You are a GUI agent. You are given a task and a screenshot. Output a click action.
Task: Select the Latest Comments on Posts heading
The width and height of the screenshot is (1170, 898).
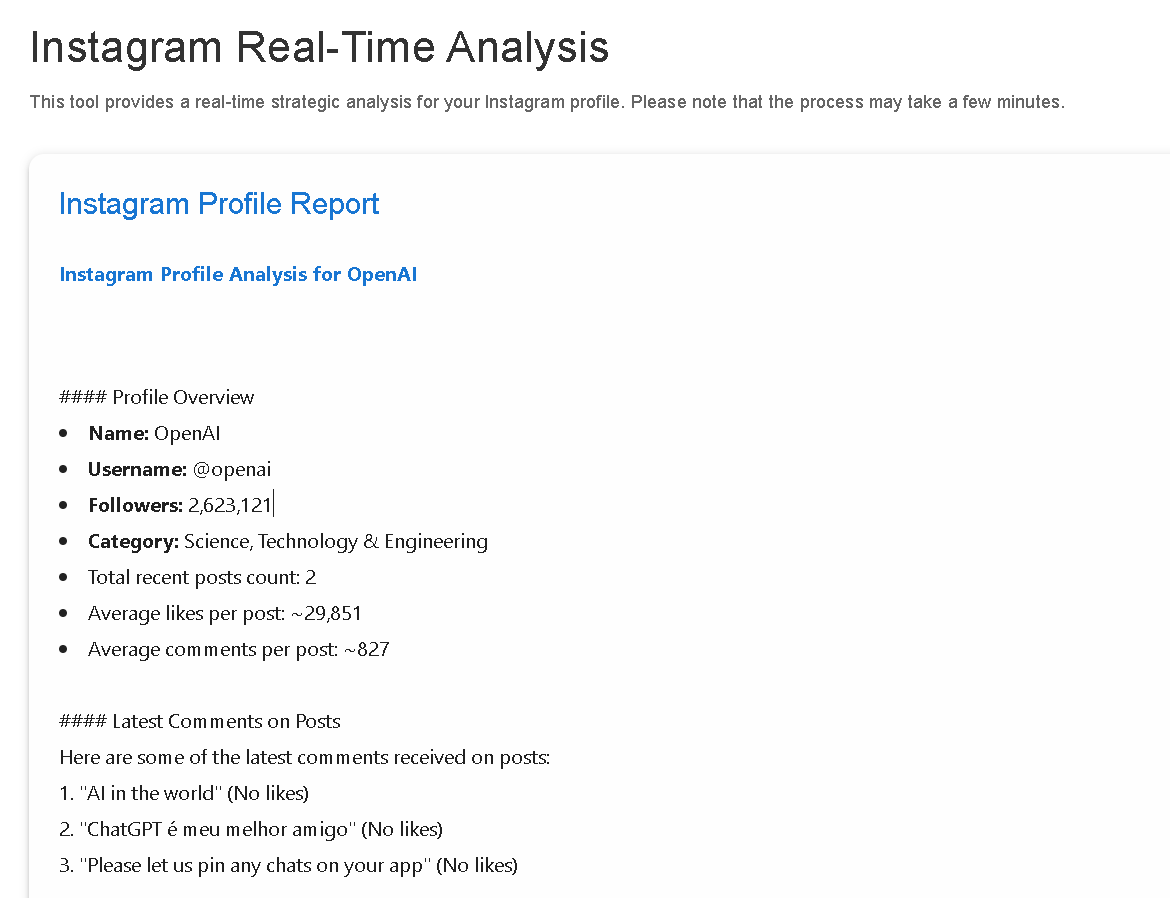(x=200, y=721)
